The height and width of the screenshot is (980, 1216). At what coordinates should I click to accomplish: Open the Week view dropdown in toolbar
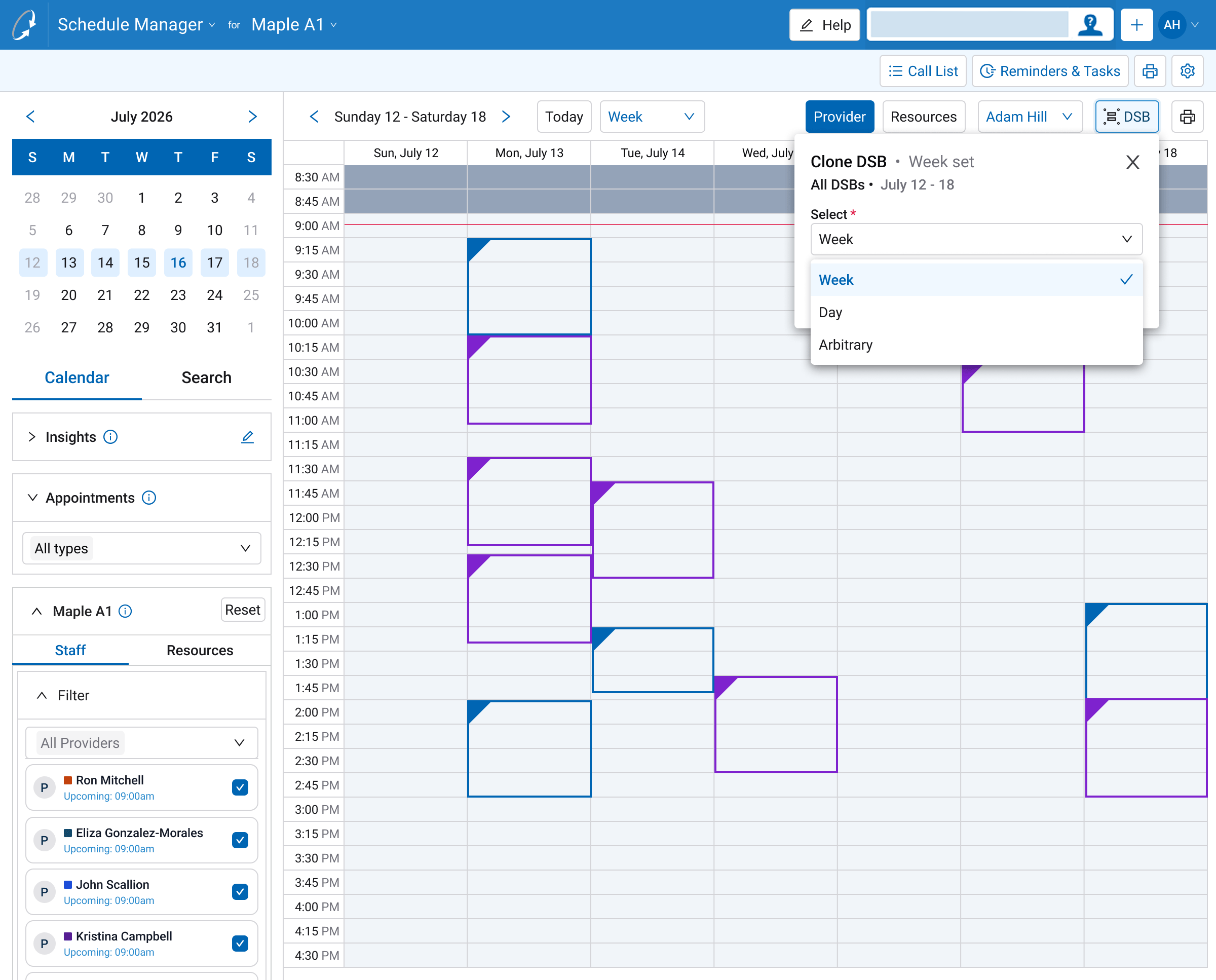coord(652,117)
